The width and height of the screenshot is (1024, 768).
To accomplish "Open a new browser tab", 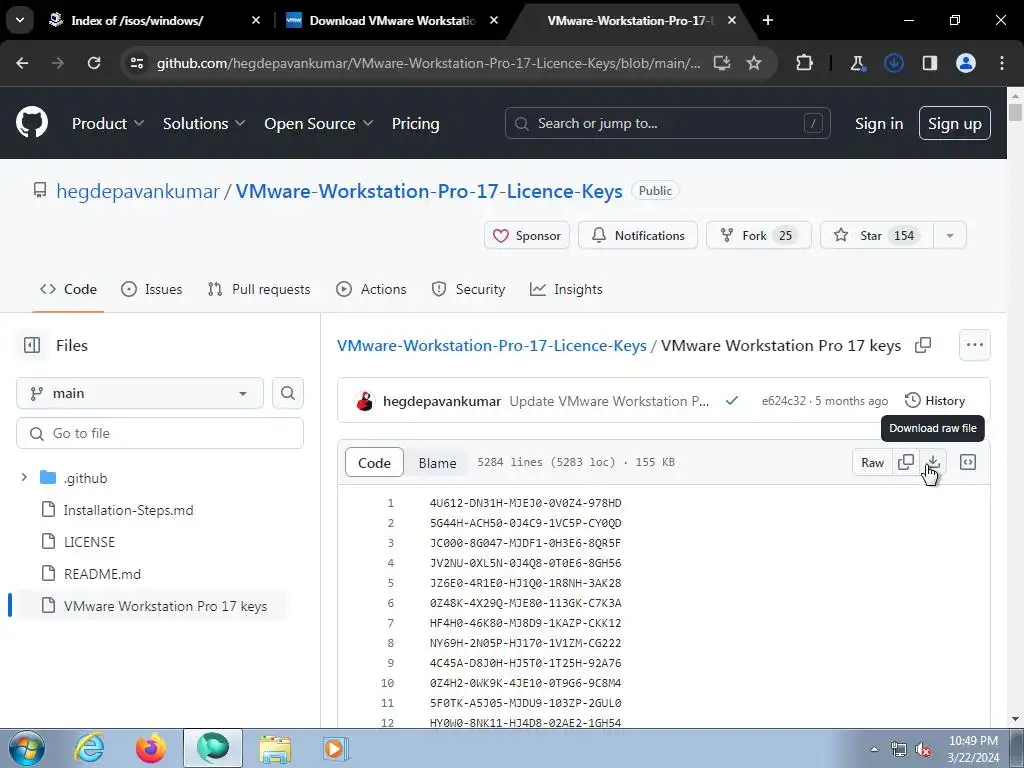I will pyautogui.click(x=768, y=20).
